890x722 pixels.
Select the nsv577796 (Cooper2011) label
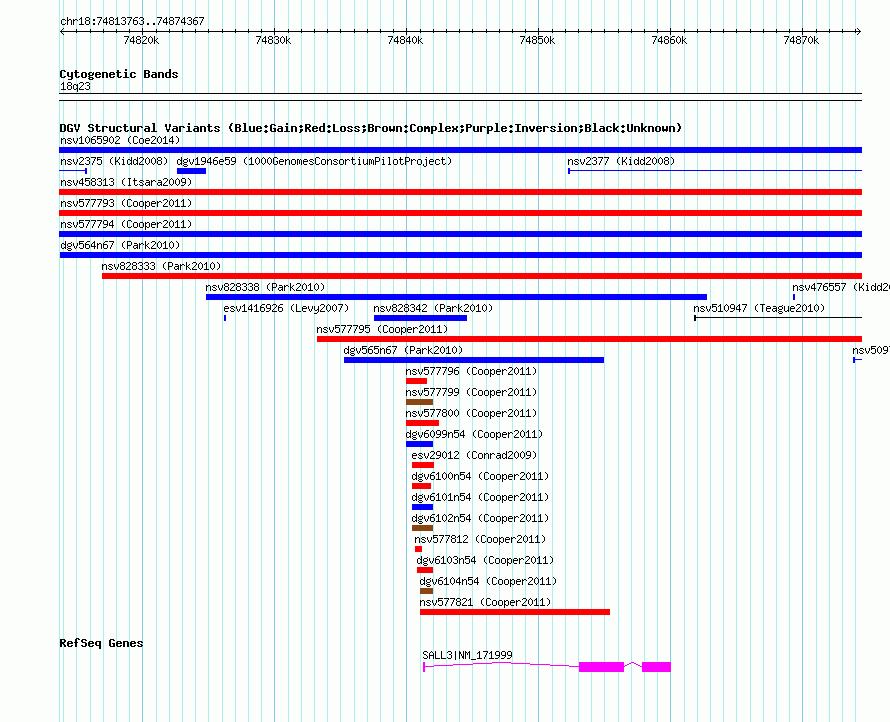click(471, 371)
